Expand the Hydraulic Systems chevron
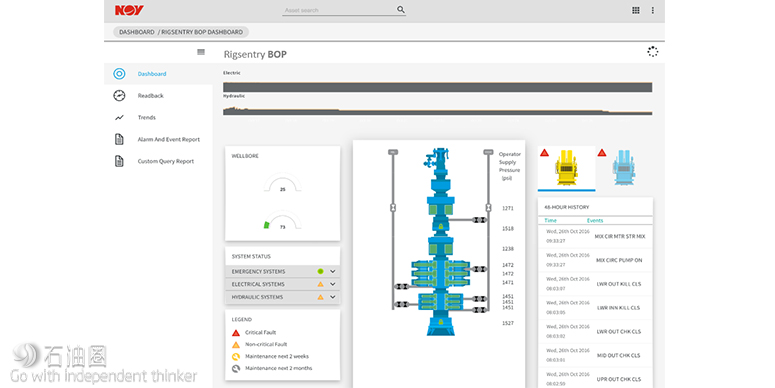 pyautogui.click(x=333, y=297)
